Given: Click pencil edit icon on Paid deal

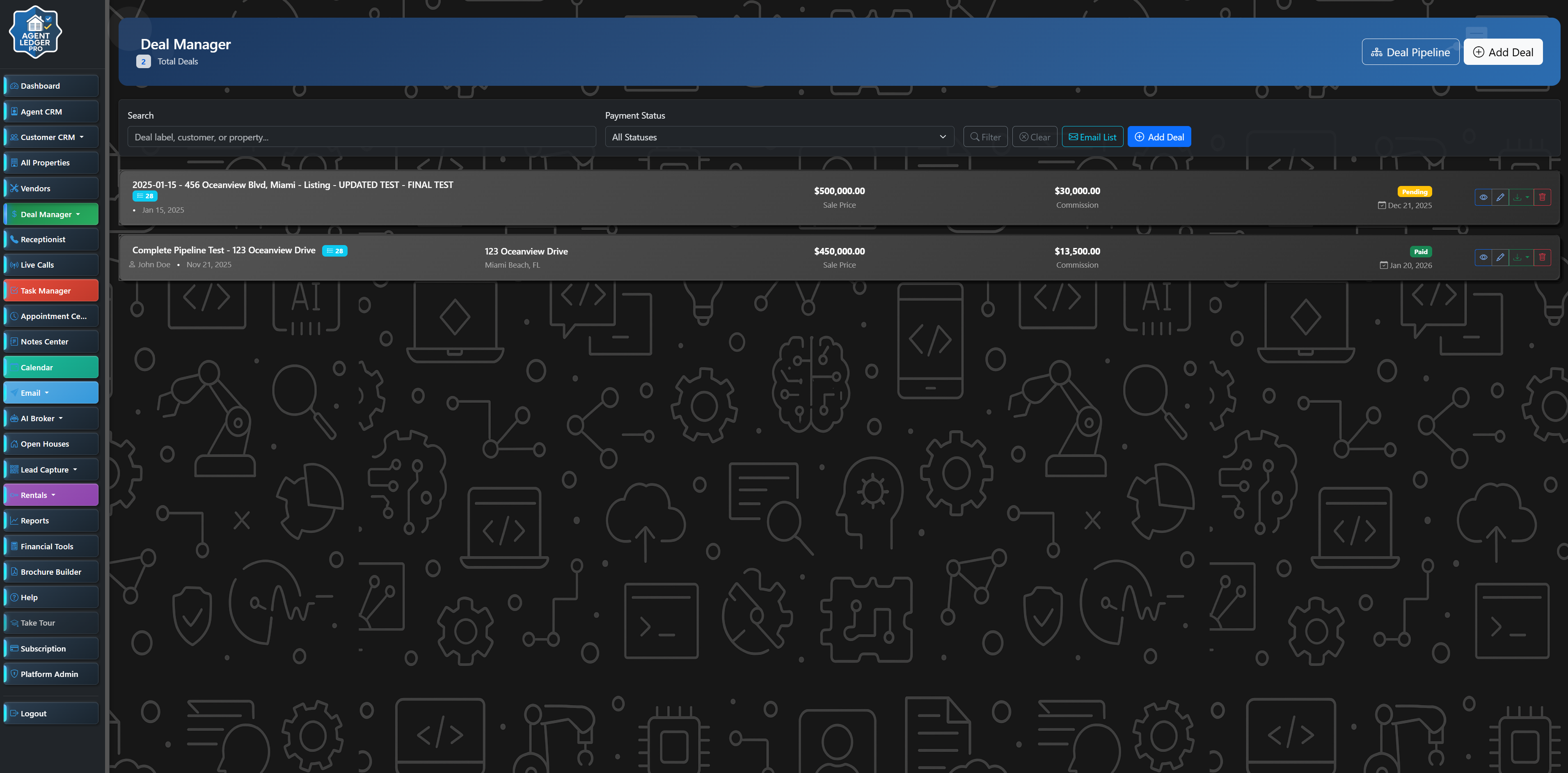Looking at the screenshot, I should 1500,257.
